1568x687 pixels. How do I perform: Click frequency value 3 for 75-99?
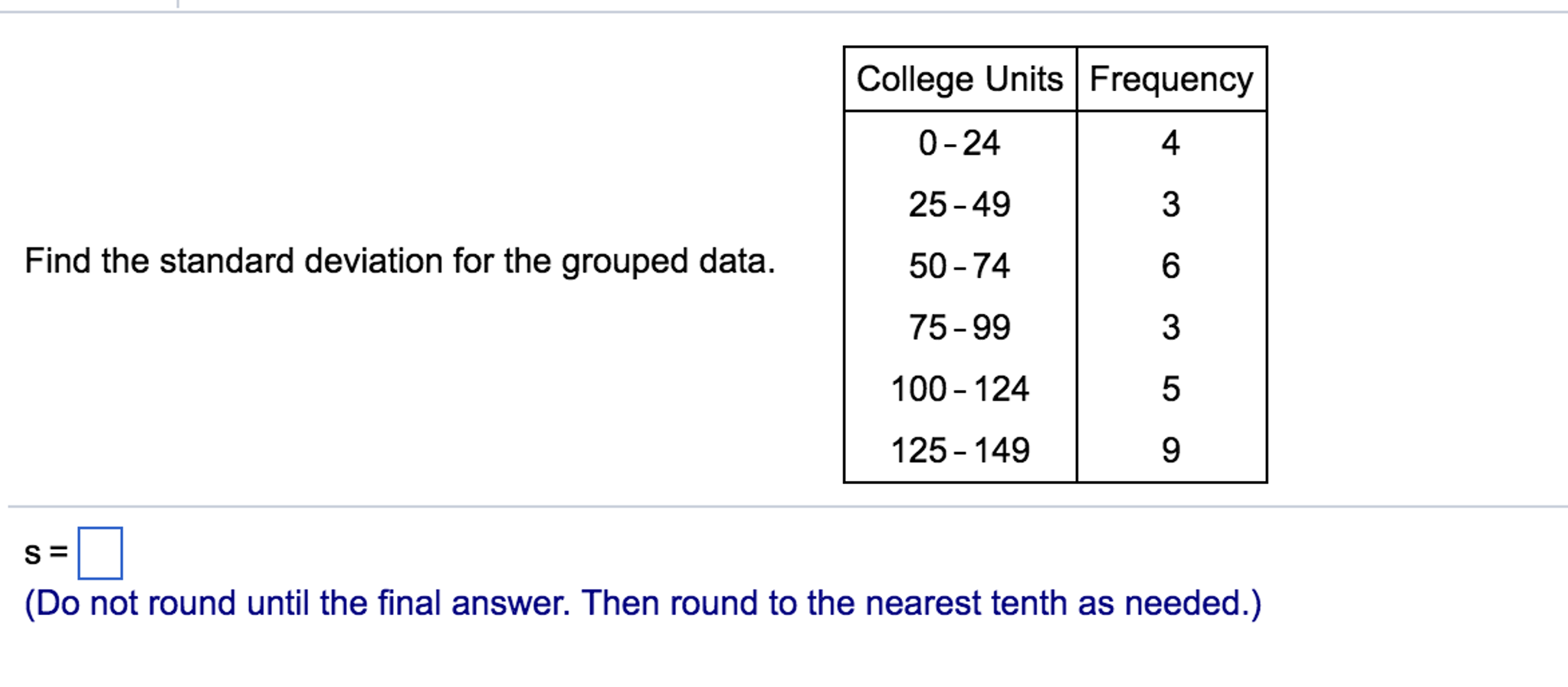tap(1170, 327)
